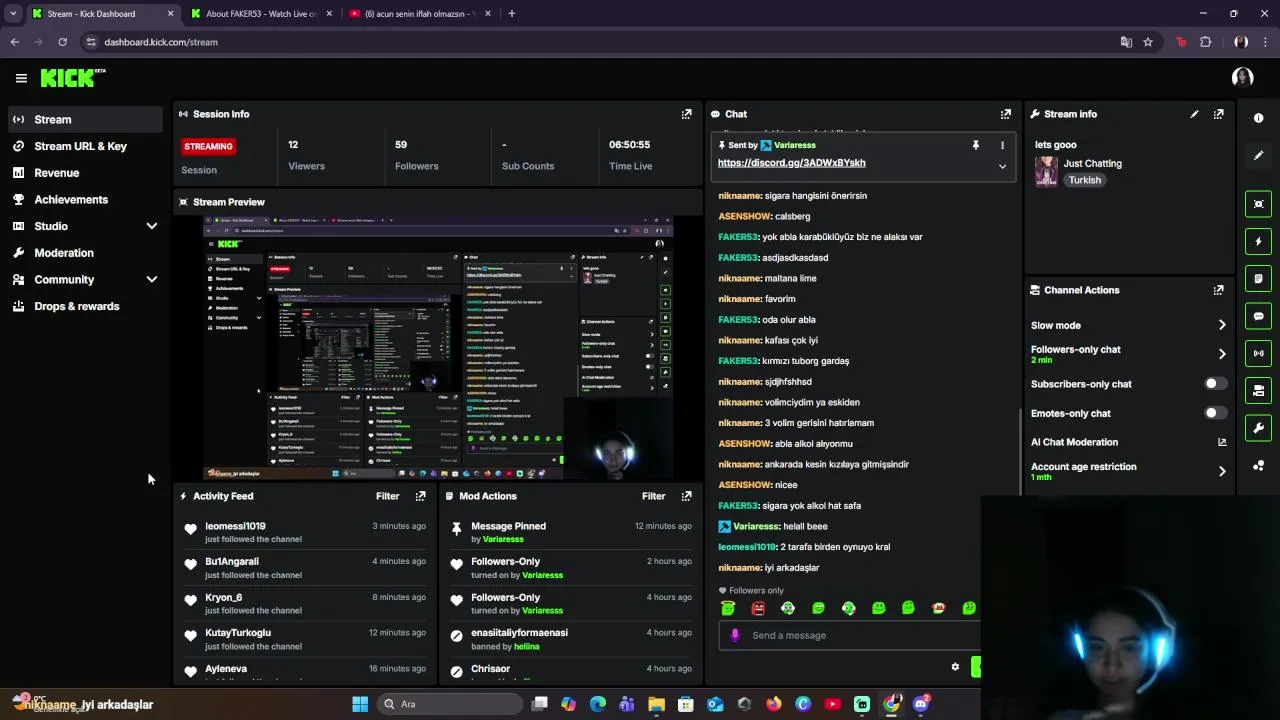
Task: Click the pencil edit icon on the right rail
Action: pyautogui.click(x=1258, y=155)
